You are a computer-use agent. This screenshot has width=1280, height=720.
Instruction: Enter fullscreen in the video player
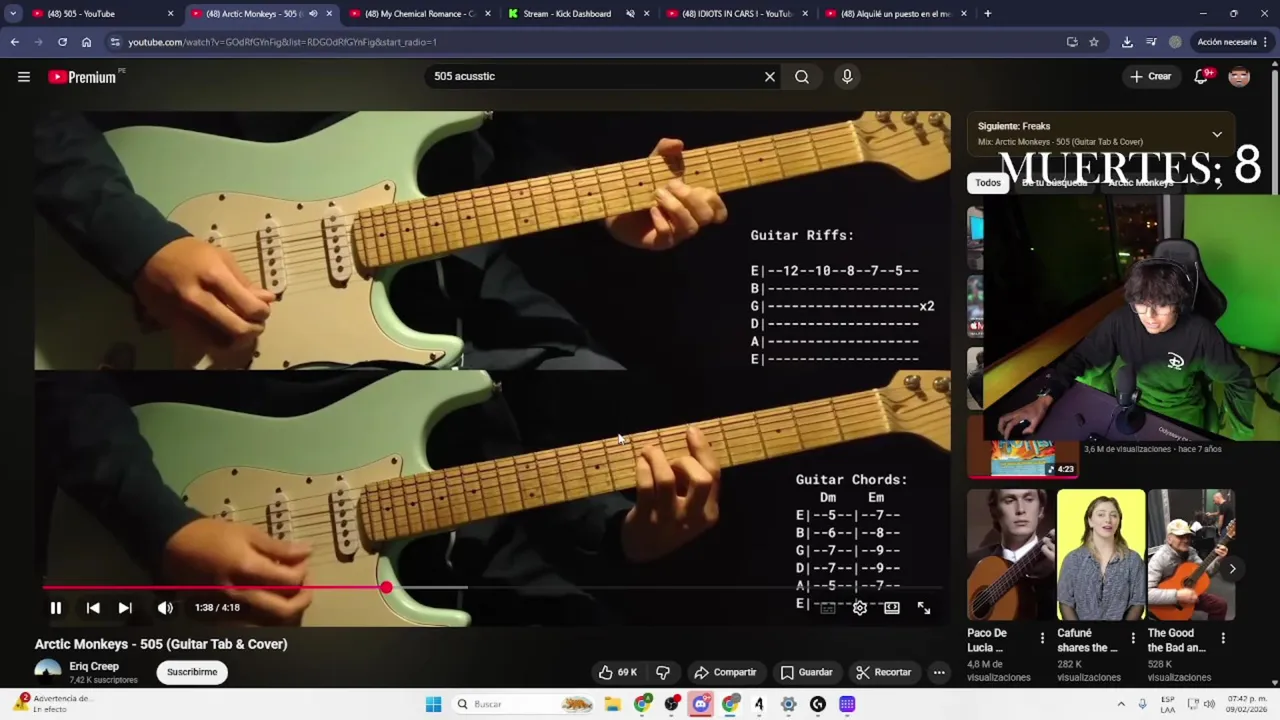924,608
